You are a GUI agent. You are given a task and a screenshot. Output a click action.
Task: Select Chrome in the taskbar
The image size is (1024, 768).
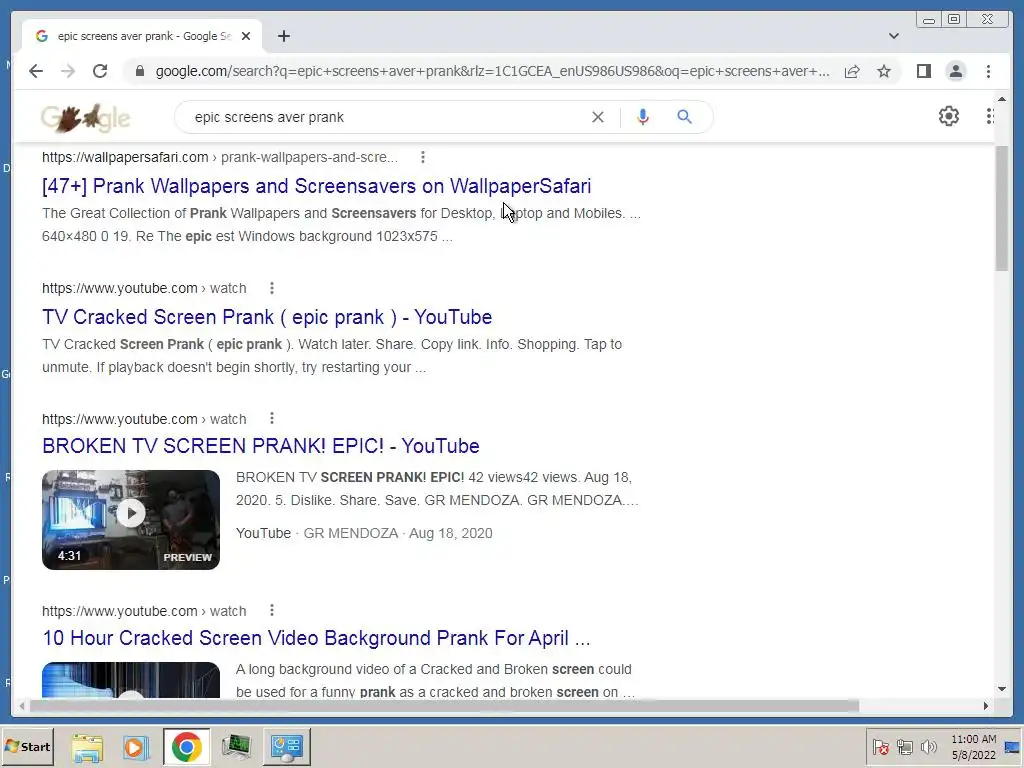point(187,747)
